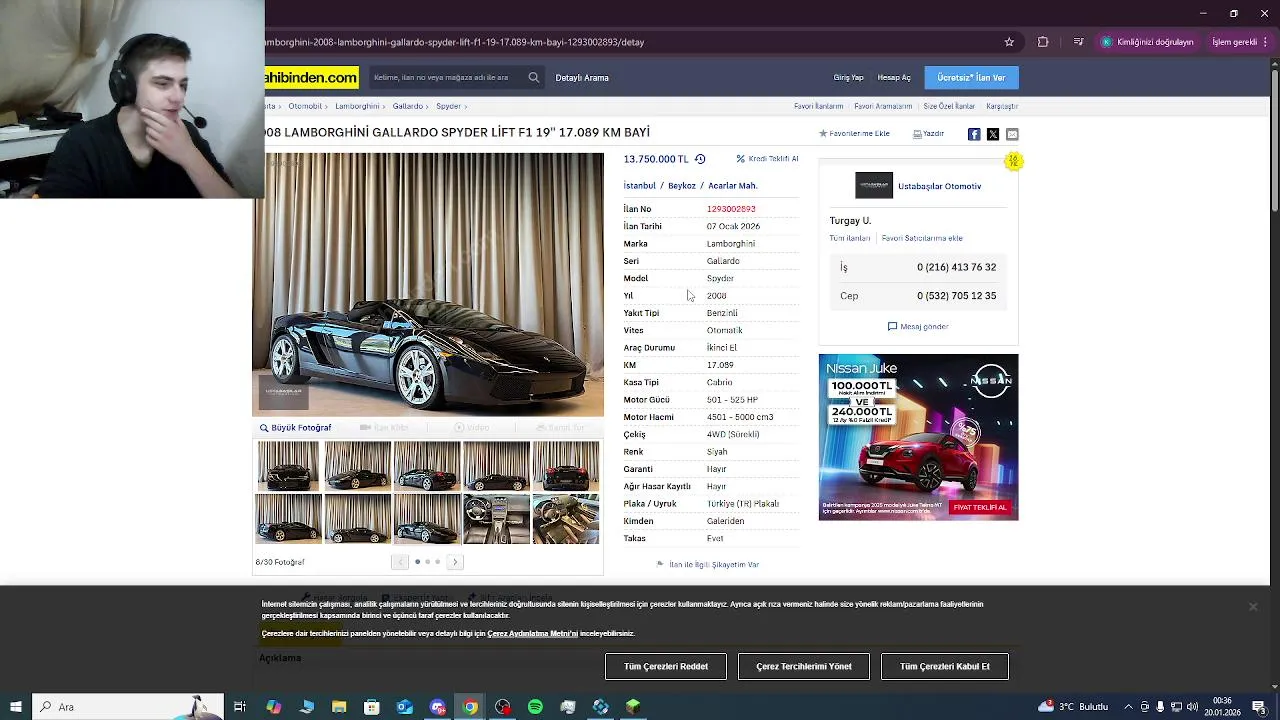Select Gallardo in the breadcrumb
The image size is (1280, 720).
407,106
